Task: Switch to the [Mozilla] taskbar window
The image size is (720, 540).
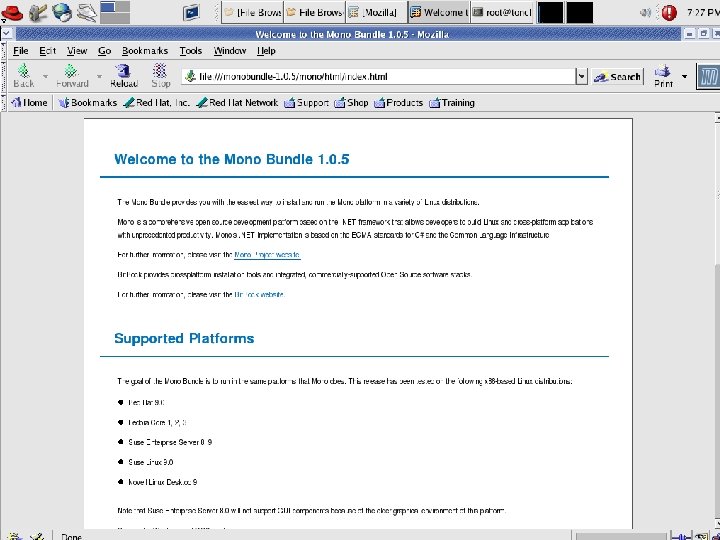Action: 377,12
